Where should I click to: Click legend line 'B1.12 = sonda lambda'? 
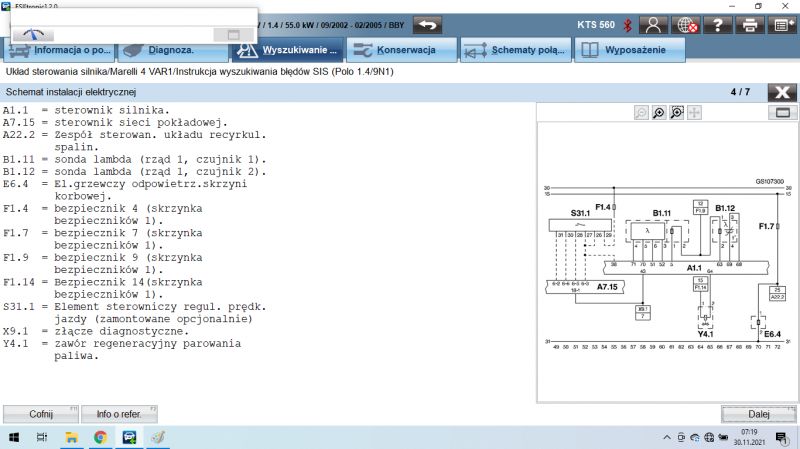(x=134, y=171)
